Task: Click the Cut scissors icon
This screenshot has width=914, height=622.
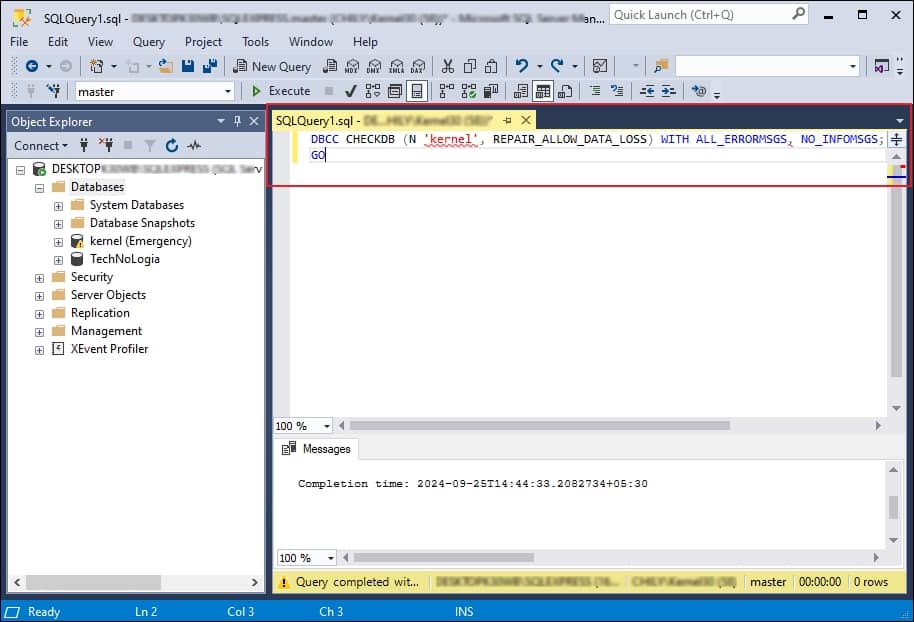Action: tap(448, 66)
